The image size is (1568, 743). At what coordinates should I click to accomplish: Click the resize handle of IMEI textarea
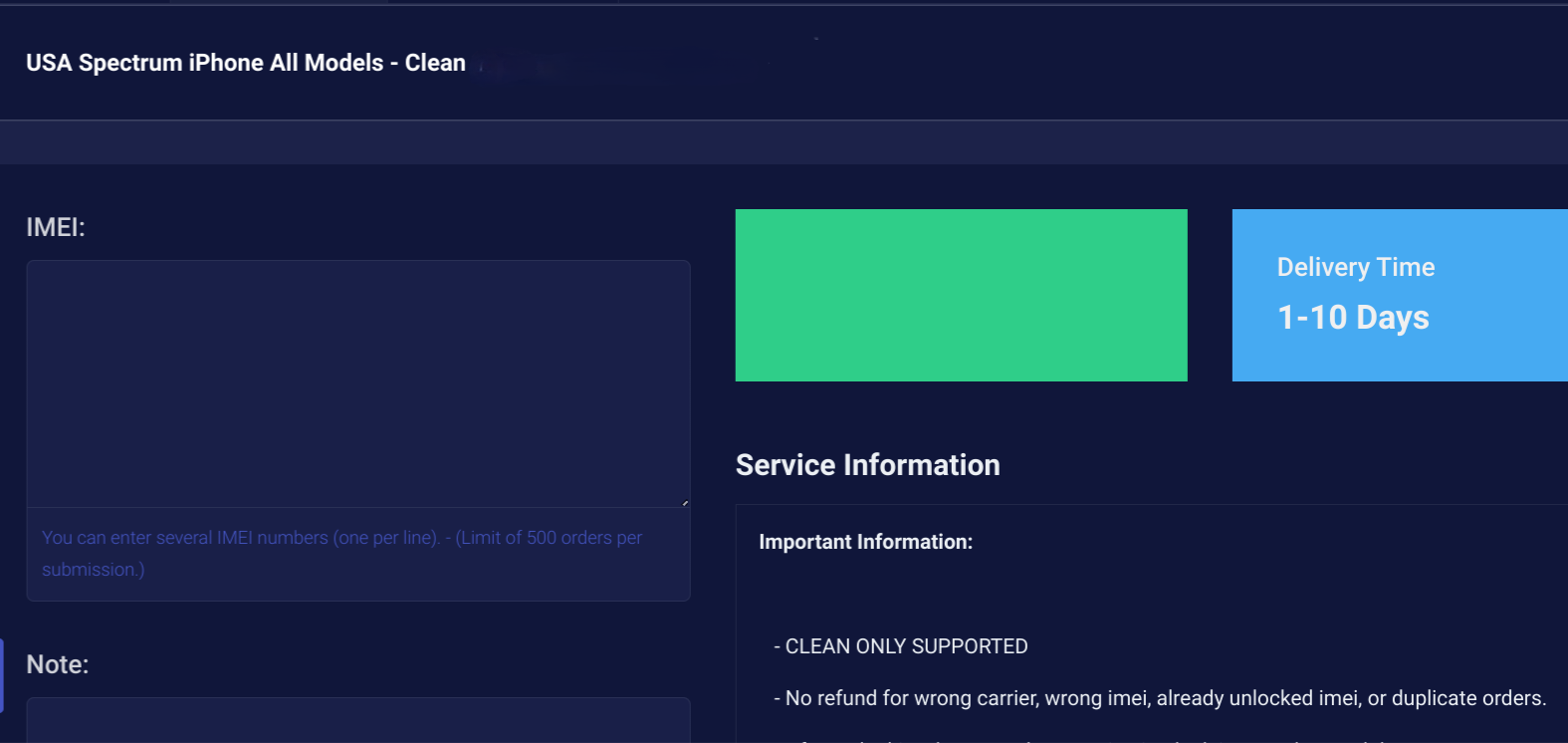(x=685, y=503)
